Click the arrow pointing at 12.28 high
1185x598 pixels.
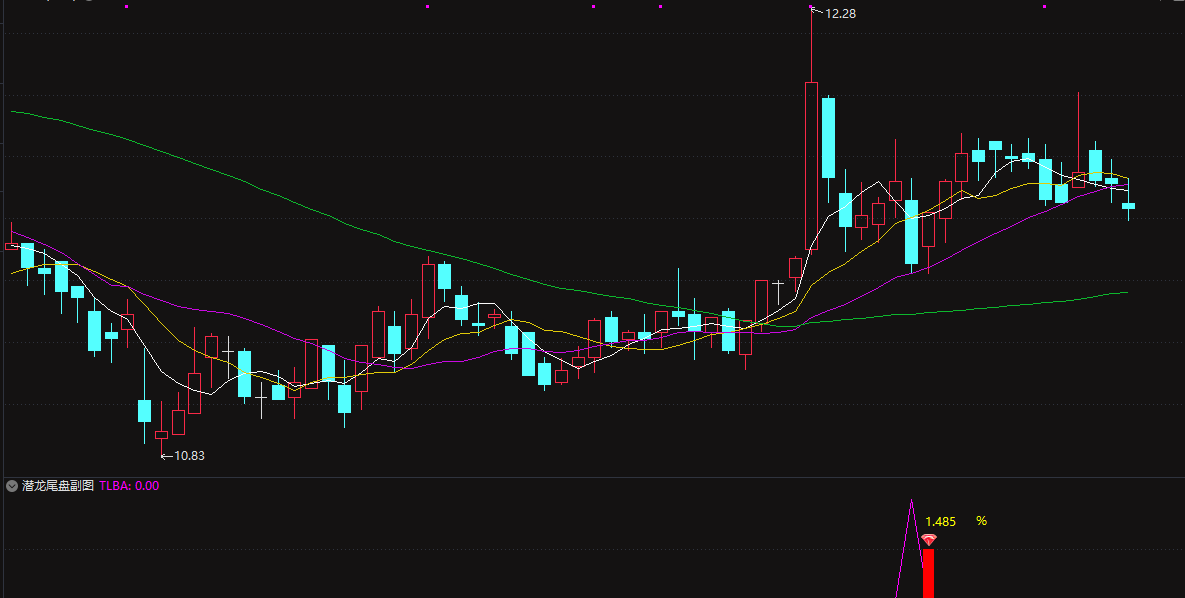[x=816, y=13]
